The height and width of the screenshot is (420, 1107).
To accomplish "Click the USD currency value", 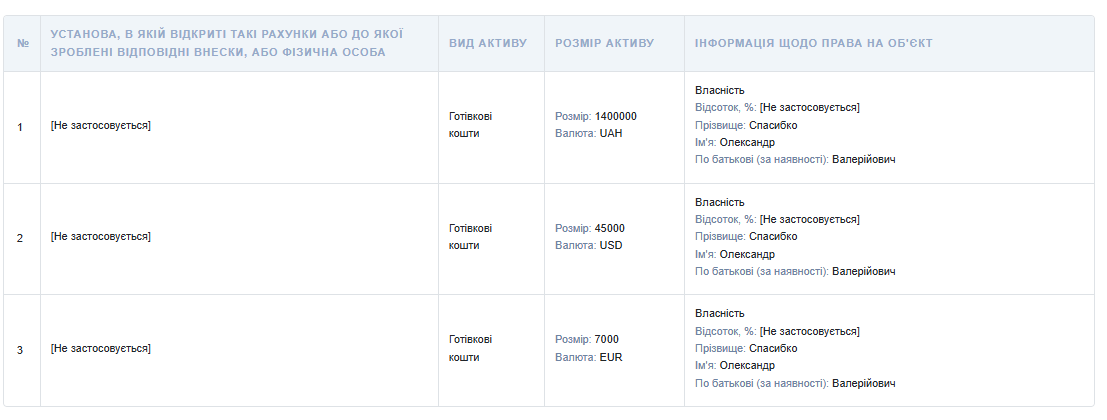I will (611, 246).
